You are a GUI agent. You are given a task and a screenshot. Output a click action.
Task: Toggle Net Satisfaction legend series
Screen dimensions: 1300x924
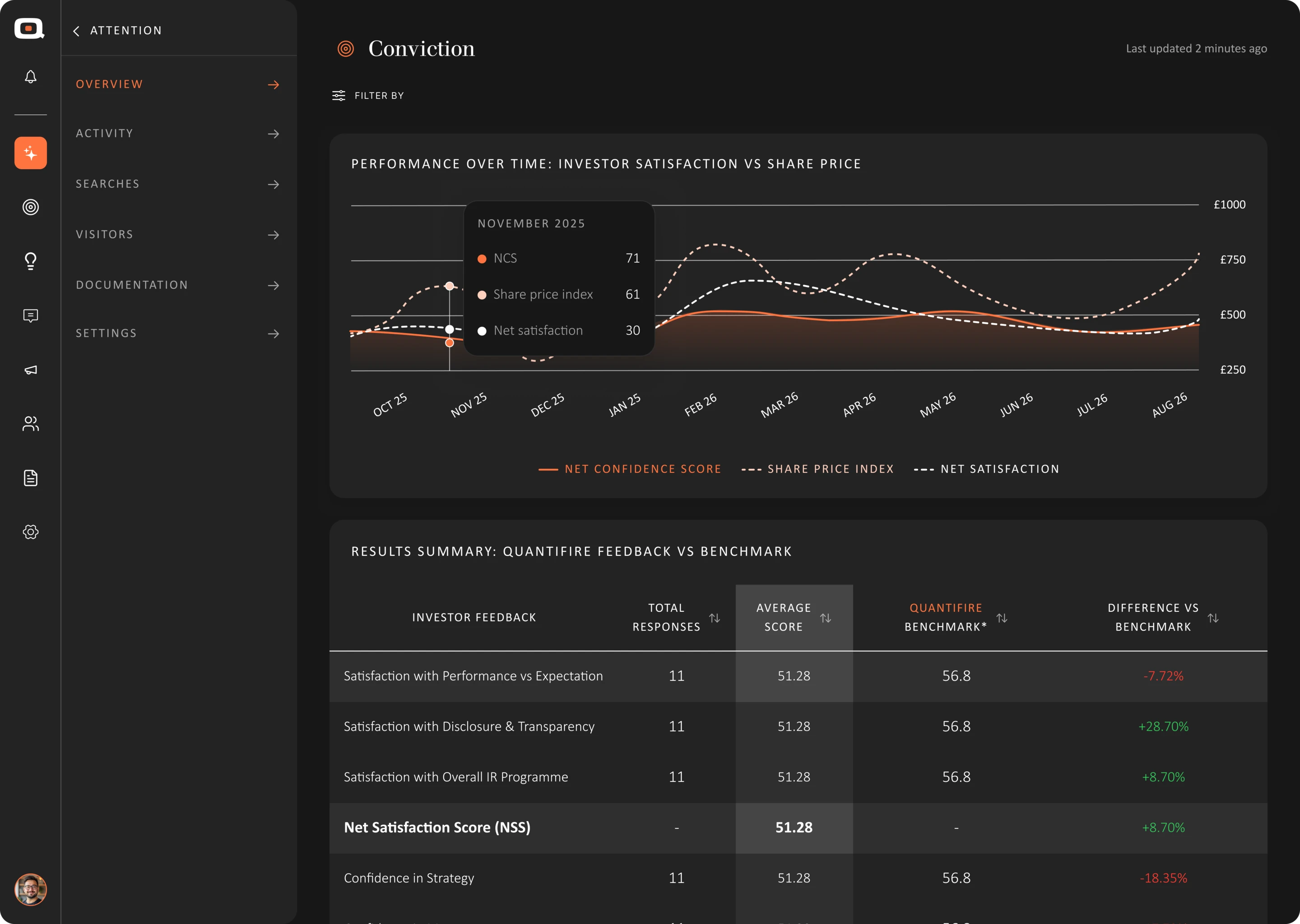click(x=987, y=469)
